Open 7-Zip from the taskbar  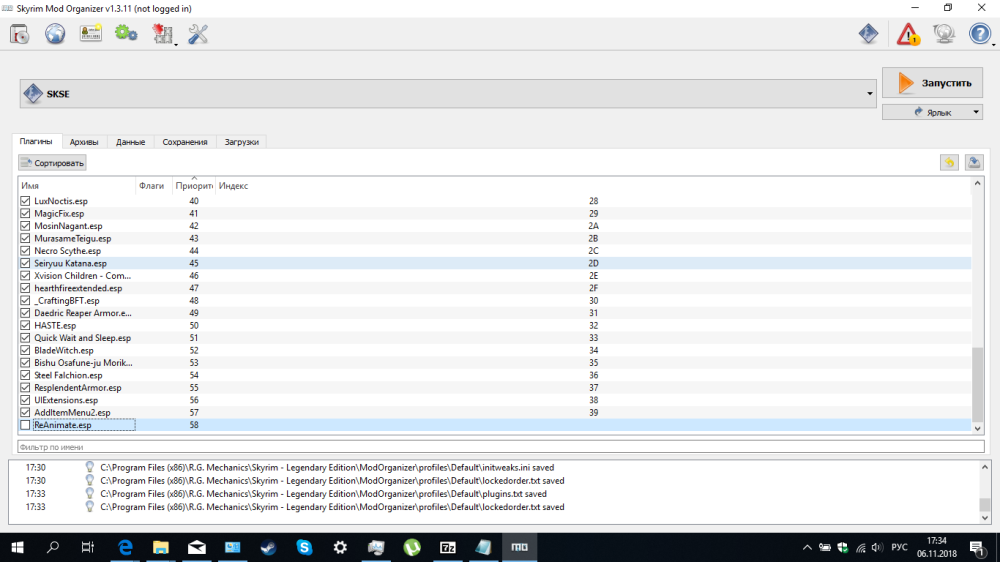tap(448, 547)
